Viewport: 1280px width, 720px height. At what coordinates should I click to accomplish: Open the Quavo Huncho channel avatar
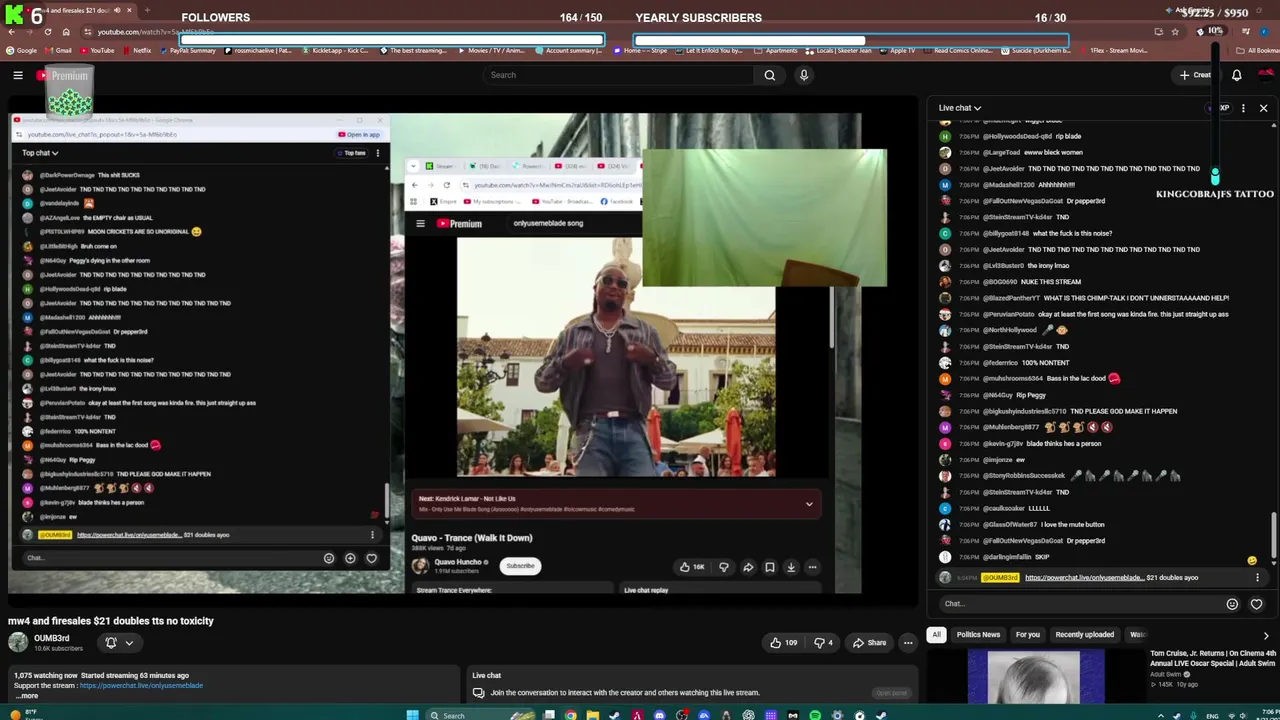[x=420, y=566]
